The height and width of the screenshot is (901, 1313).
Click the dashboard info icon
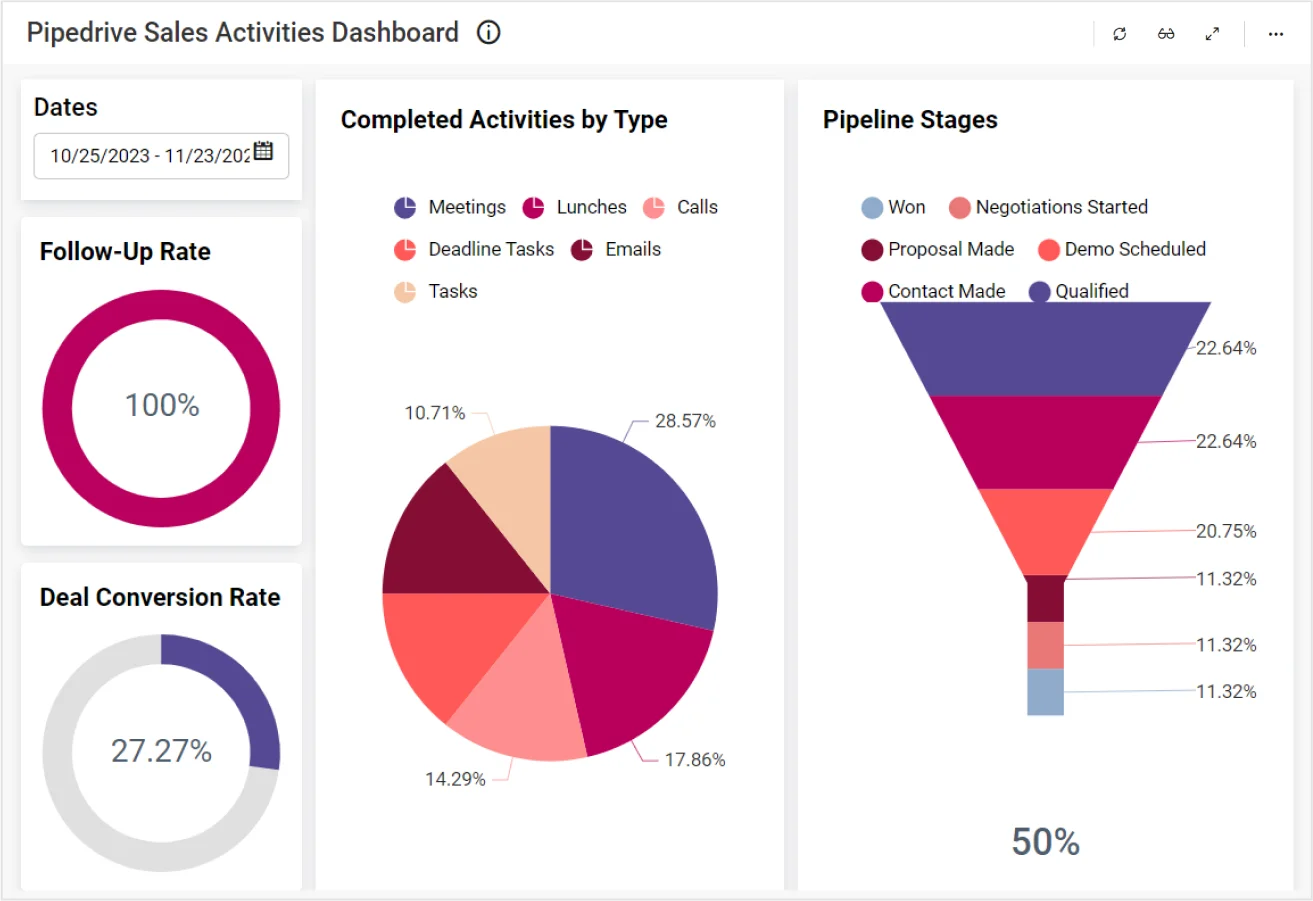pos(488,33)
